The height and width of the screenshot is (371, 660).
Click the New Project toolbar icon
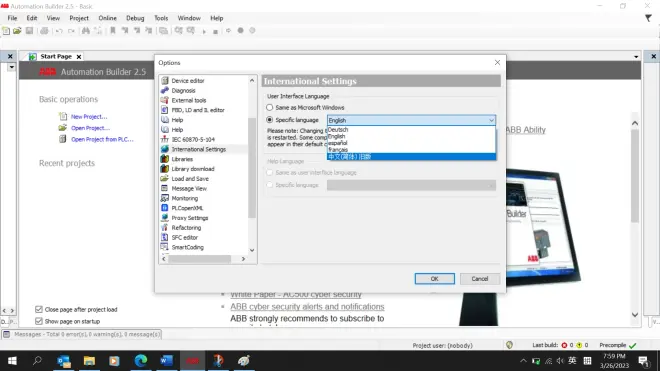pyautogui.click(x=6, y=31)
